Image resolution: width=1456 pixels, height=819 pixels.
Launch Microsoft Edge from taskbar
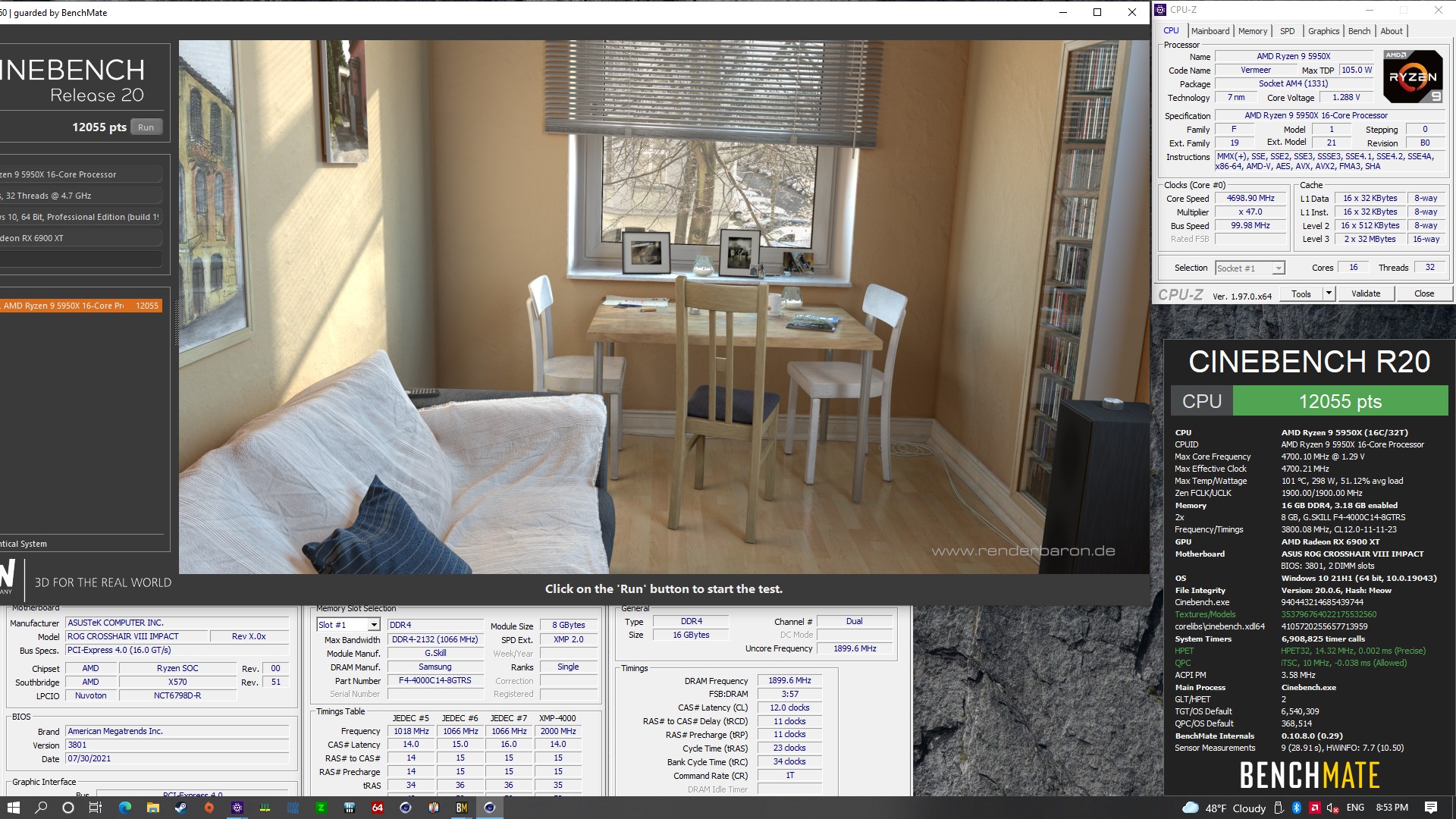coord(125,808)
